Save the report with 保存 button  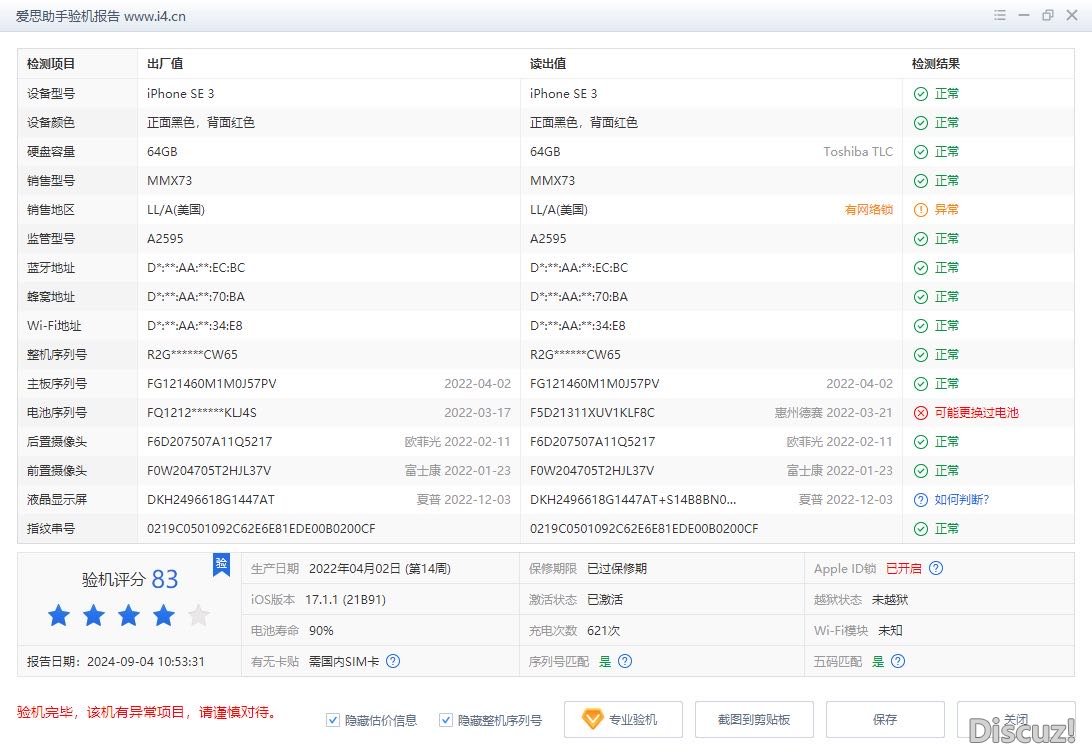click(885, 719)
